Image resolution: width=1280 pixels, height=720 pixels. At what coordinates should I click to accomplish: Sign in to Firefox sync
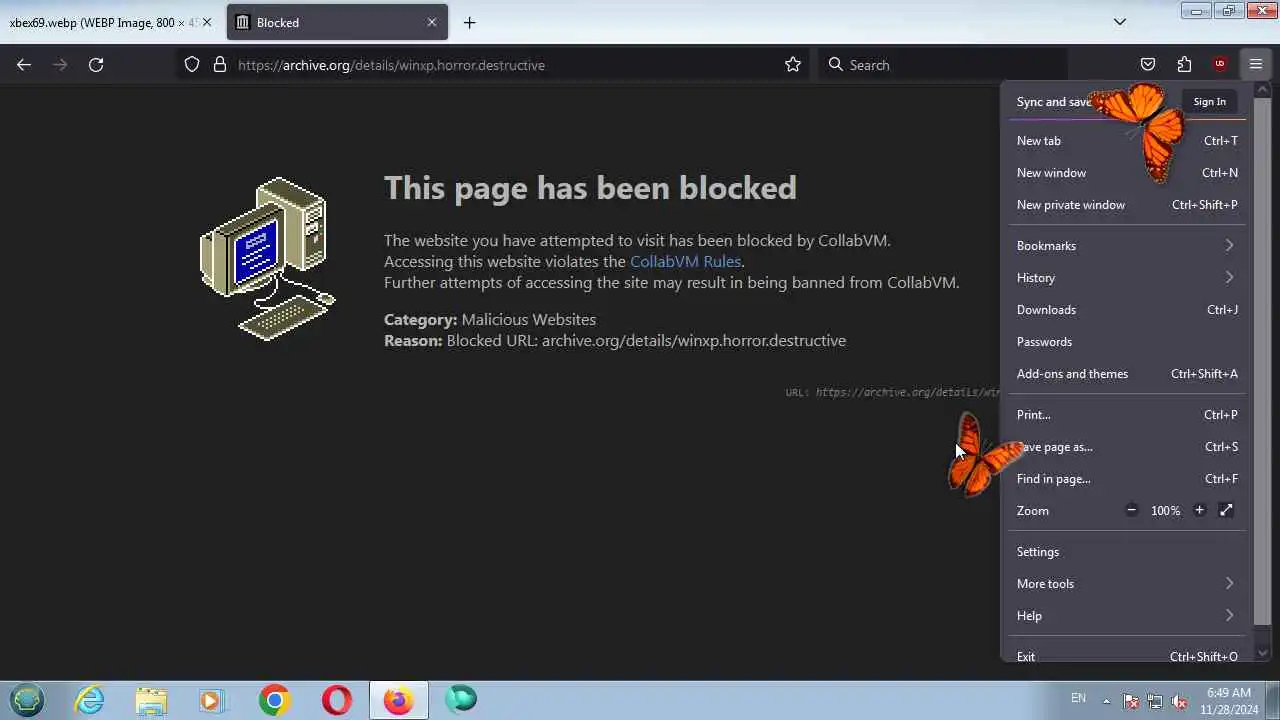click(1209, 101)
